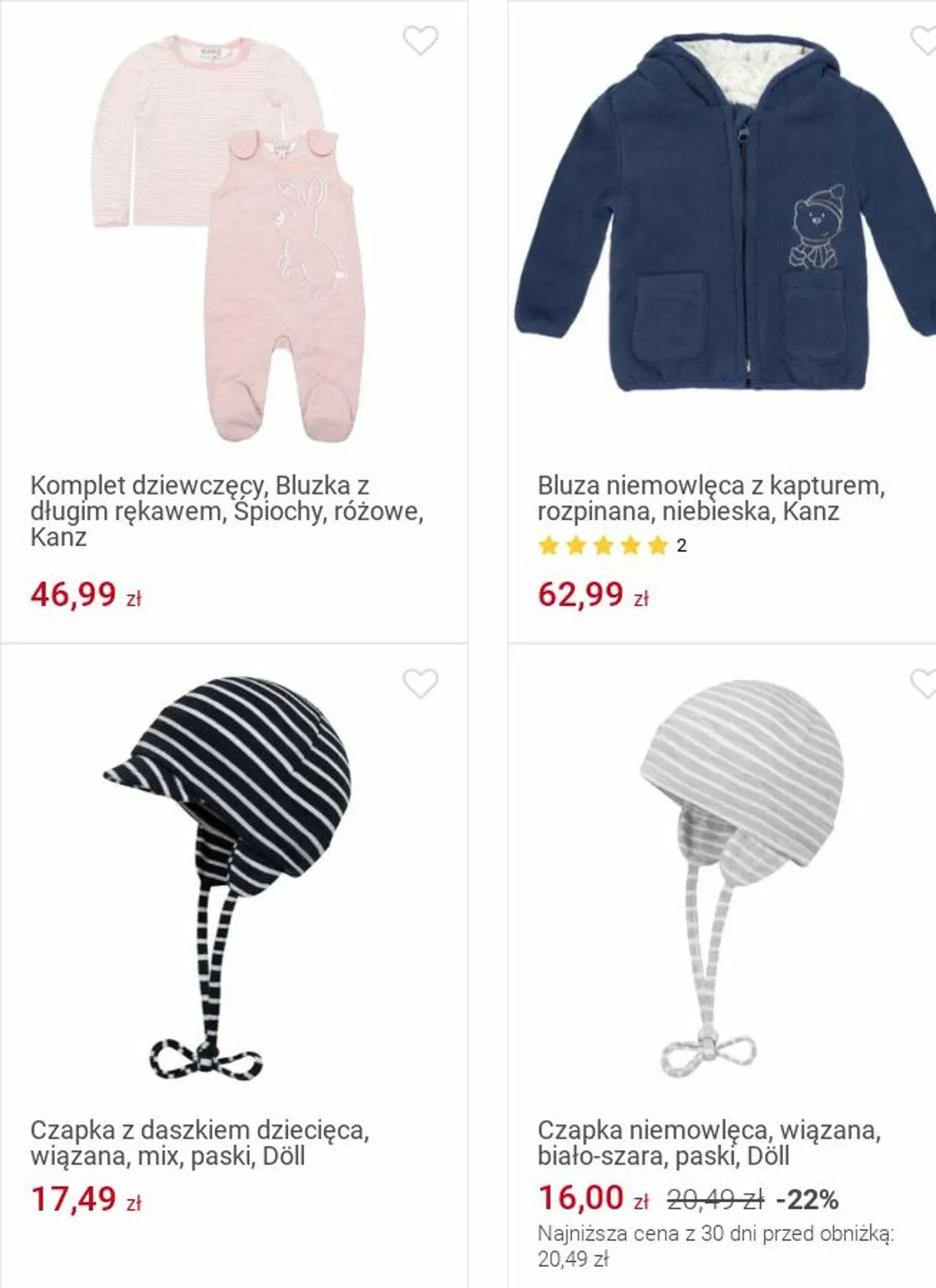
Task: Favorite the navy hooded sweatshirt with heart
Action: (923, 40)
